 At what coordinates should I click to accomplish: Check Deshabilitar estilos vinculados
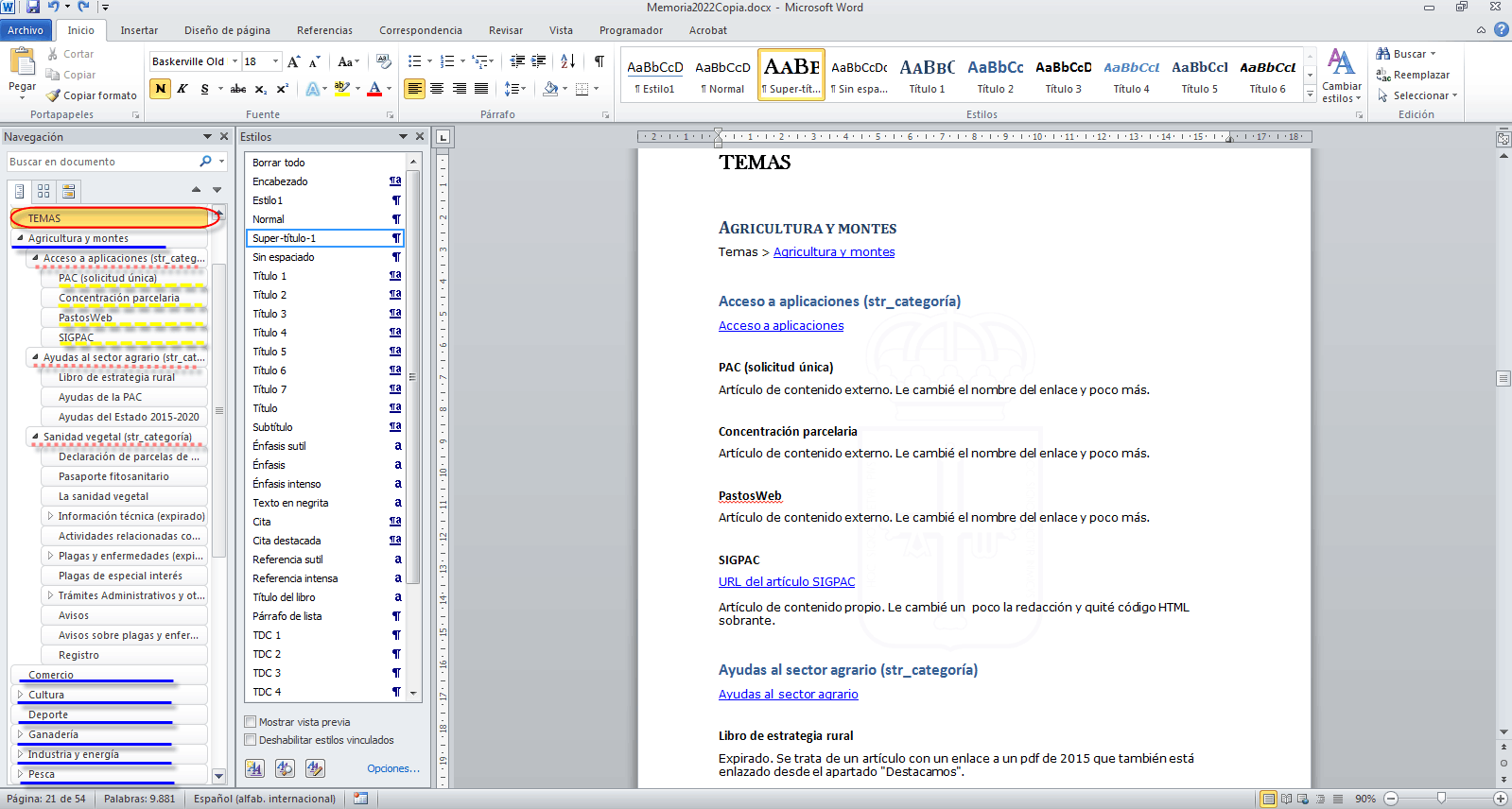251,740
